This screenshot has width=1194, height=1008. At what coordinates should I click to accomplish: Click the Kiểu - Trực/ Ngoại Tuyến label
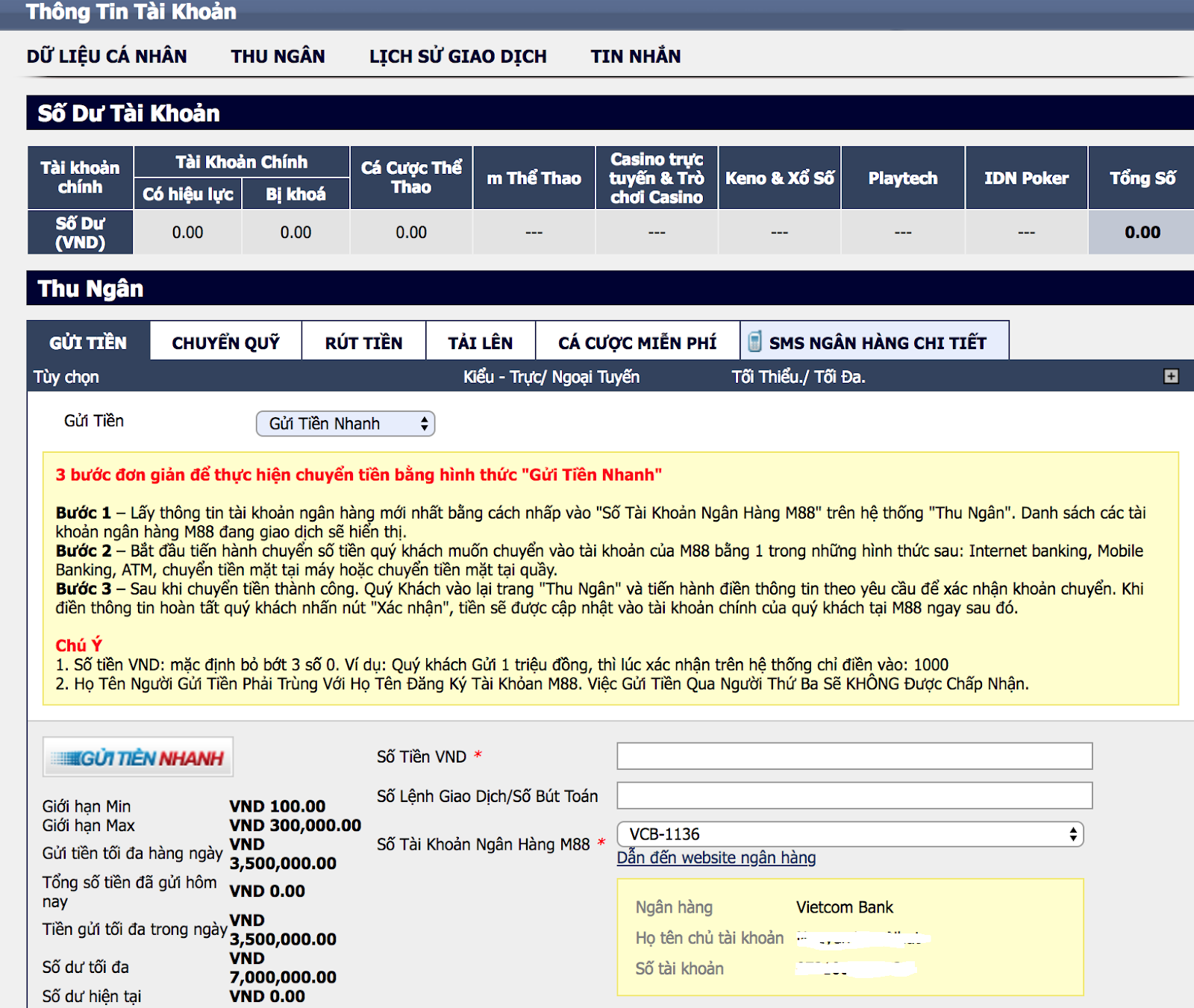click(551, 377)
